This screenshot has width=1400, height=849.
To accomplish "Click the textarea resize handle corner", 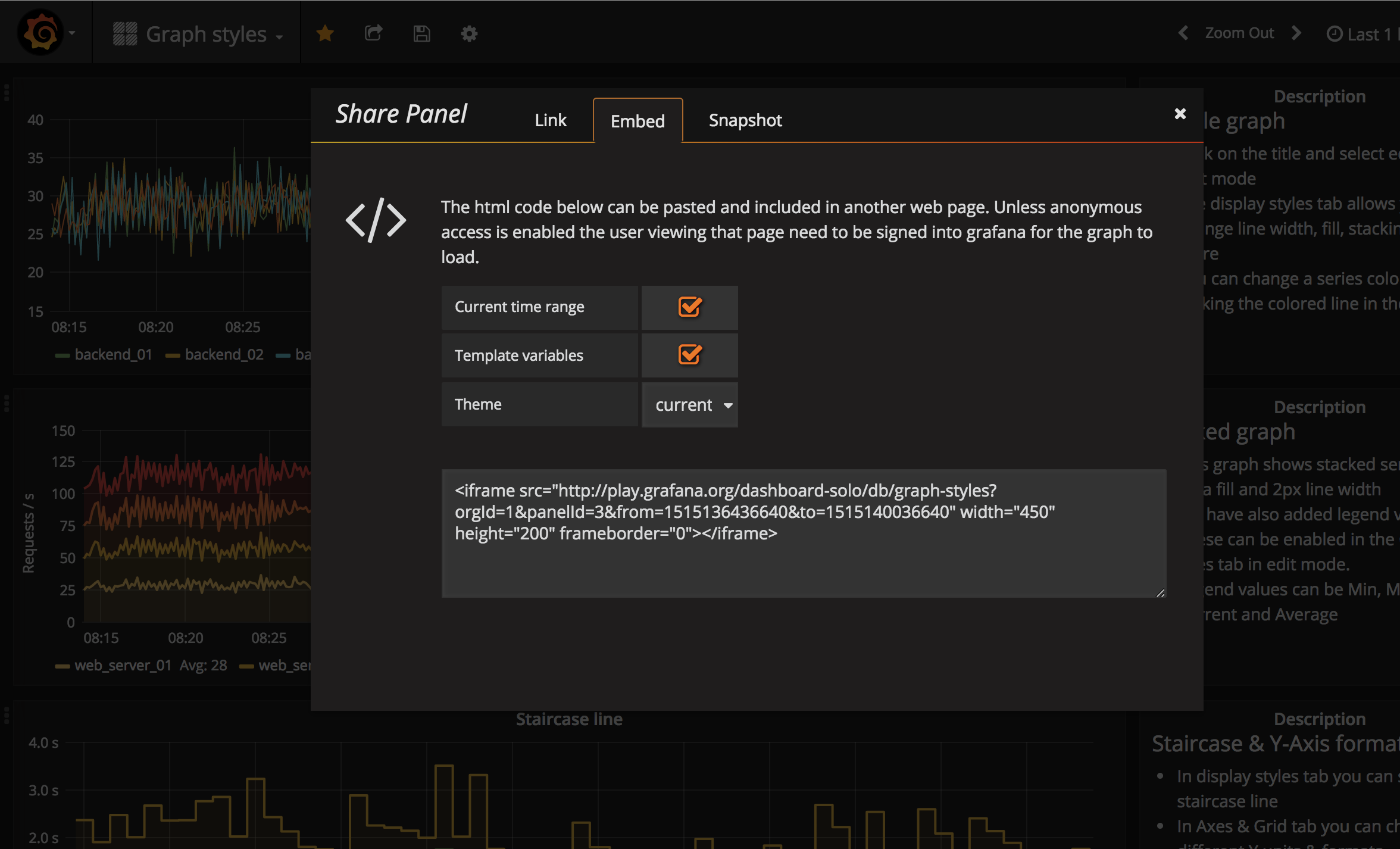I will click(x=1160, y=593).
